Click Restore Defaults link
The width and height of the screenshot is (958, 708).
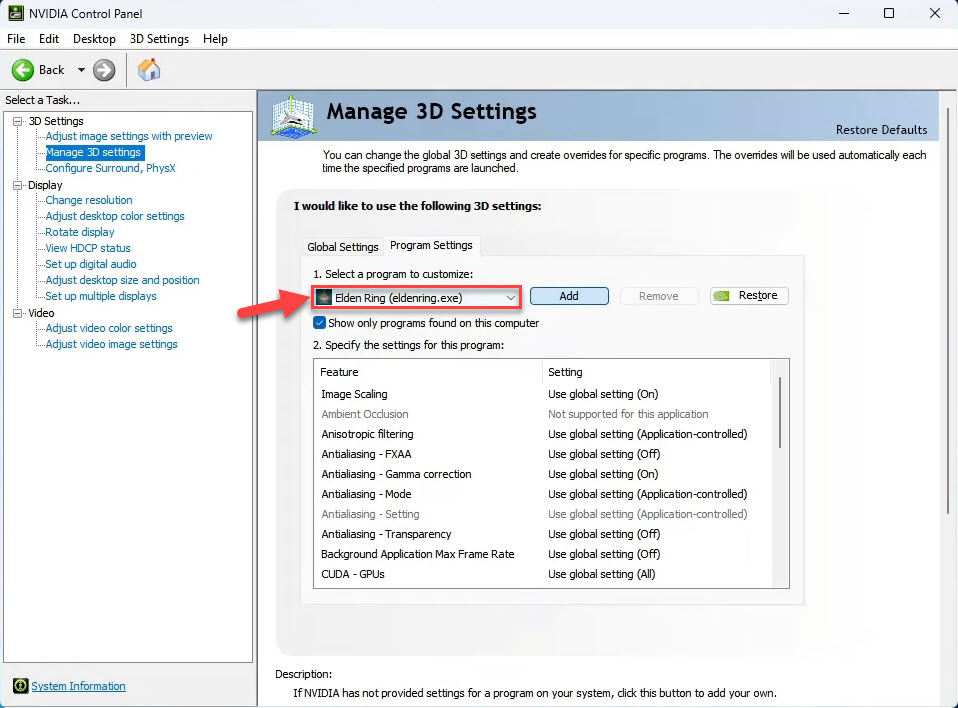coord(881,130)
